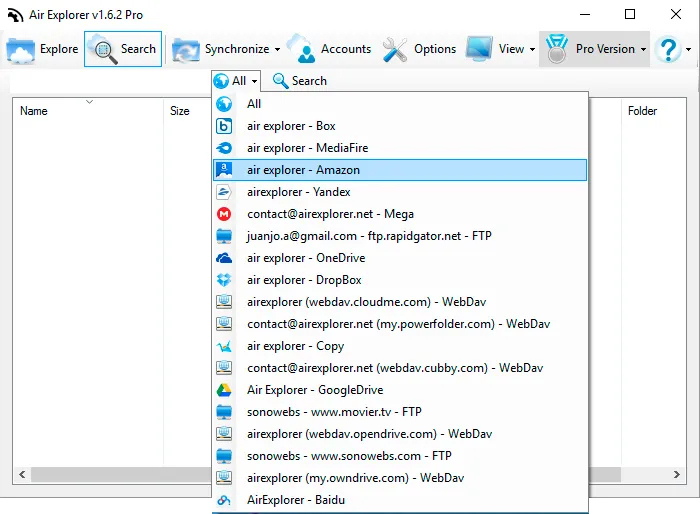
Task: Select AirExplorer - Baidu
Action: pyautogui.click(x=400, y=500)
